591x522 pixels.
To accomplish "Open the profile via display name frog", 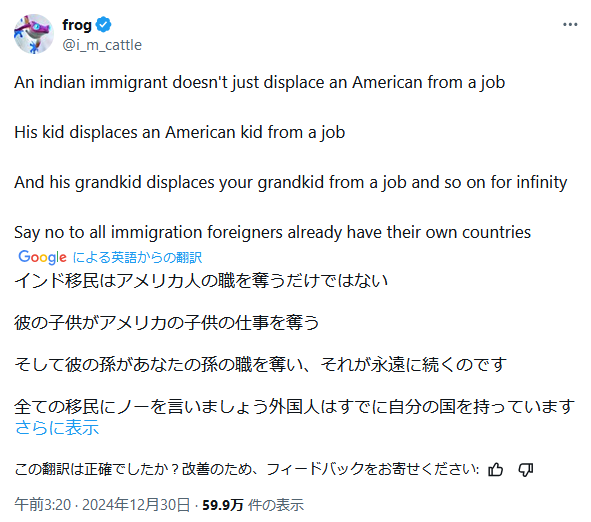I will (x=77, y=25).
